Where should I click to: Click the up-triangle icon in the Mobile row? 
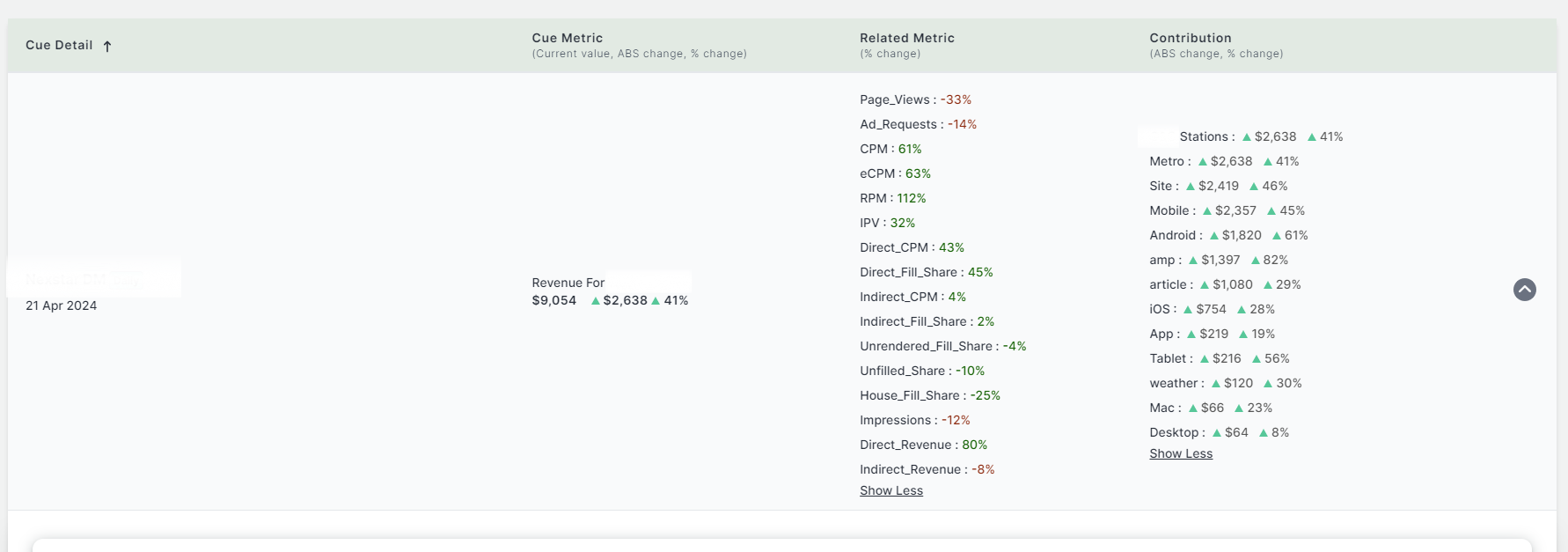[1207, 211]
